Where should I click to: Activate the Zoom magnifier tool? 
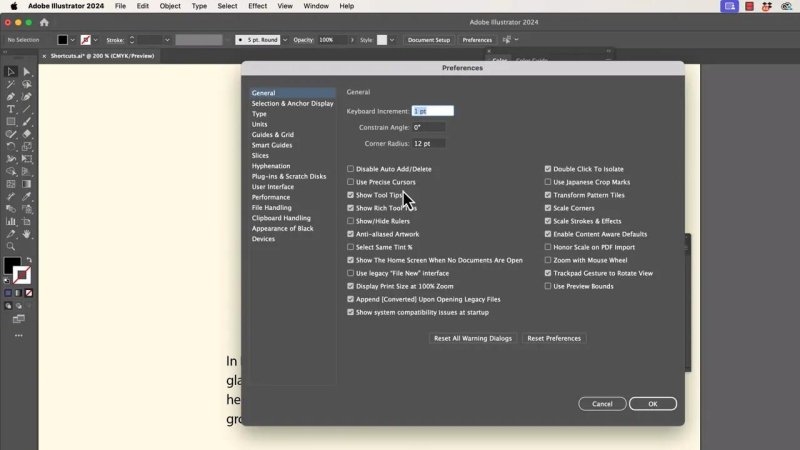[x=11, y=246]
